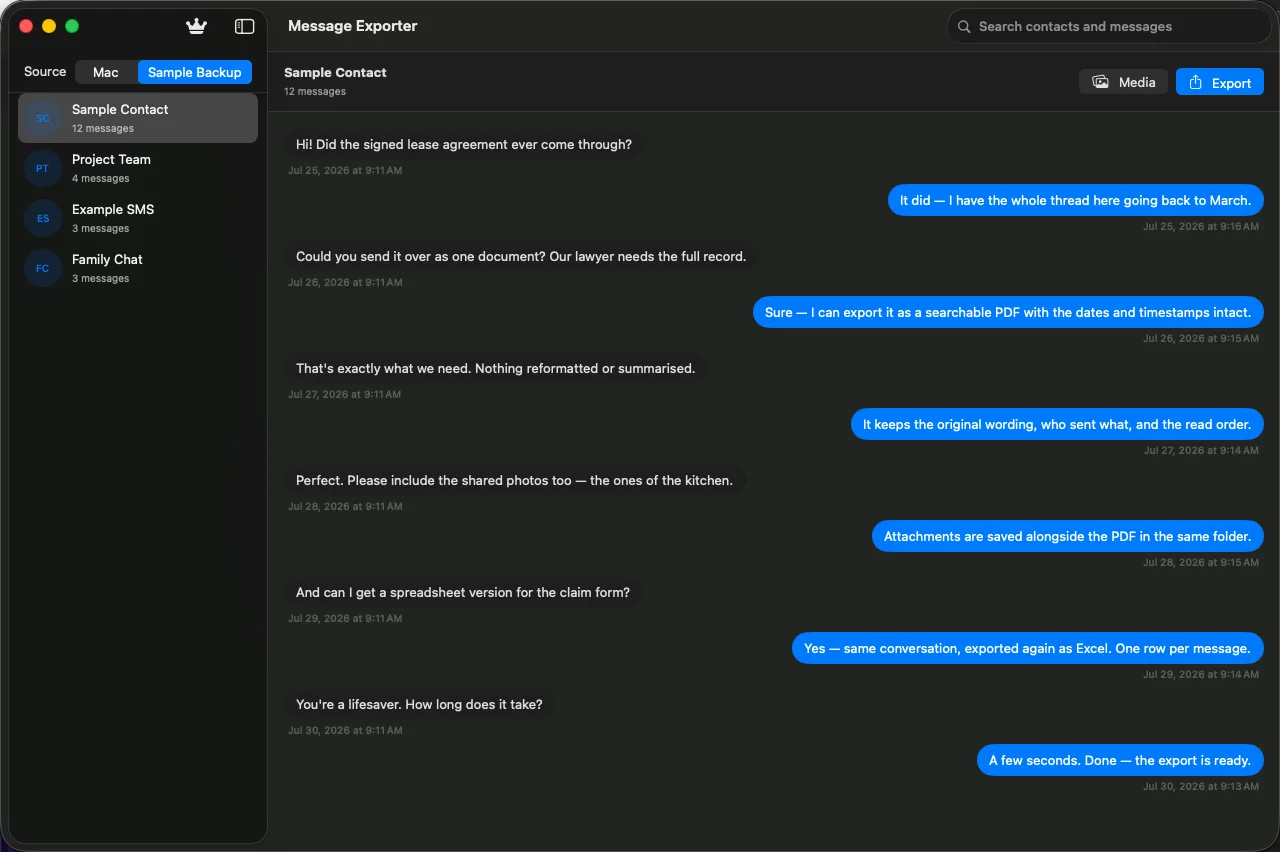The image size is (1280, 852).
Task: Click the reply 'Attachments are saved alongside the PDF'
Action: click(x=1067, y=536)
